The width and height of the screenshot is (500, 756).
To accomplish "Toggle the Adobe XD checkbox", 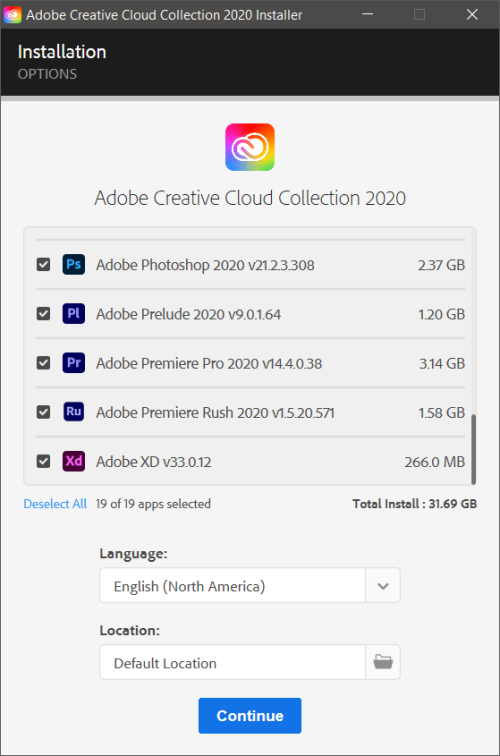I will [43, 461].
